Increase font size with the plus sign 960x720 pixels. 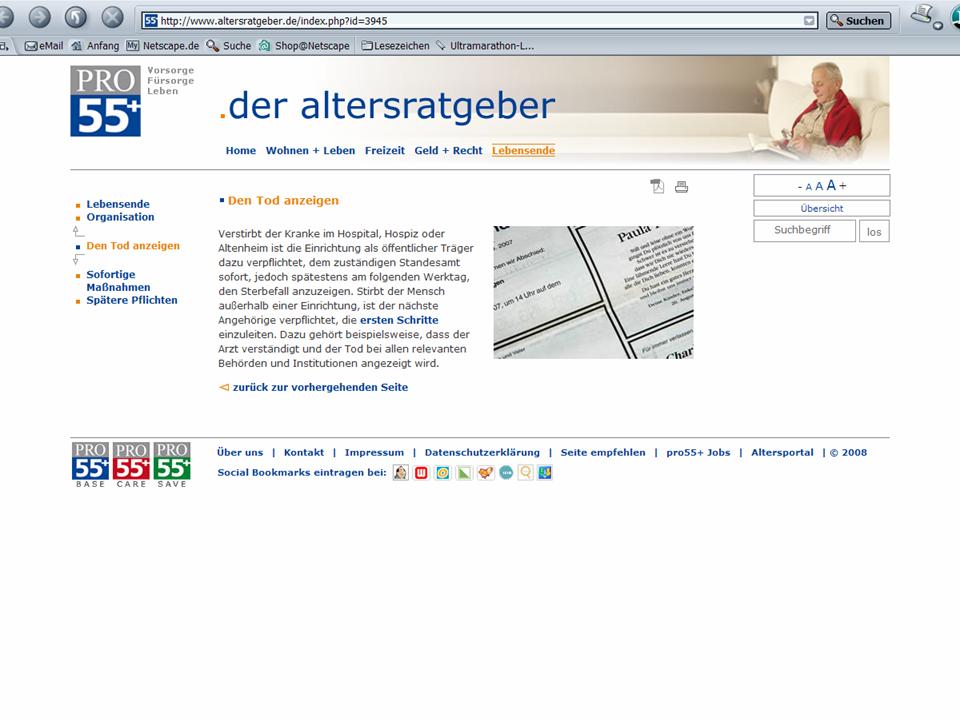843,186
